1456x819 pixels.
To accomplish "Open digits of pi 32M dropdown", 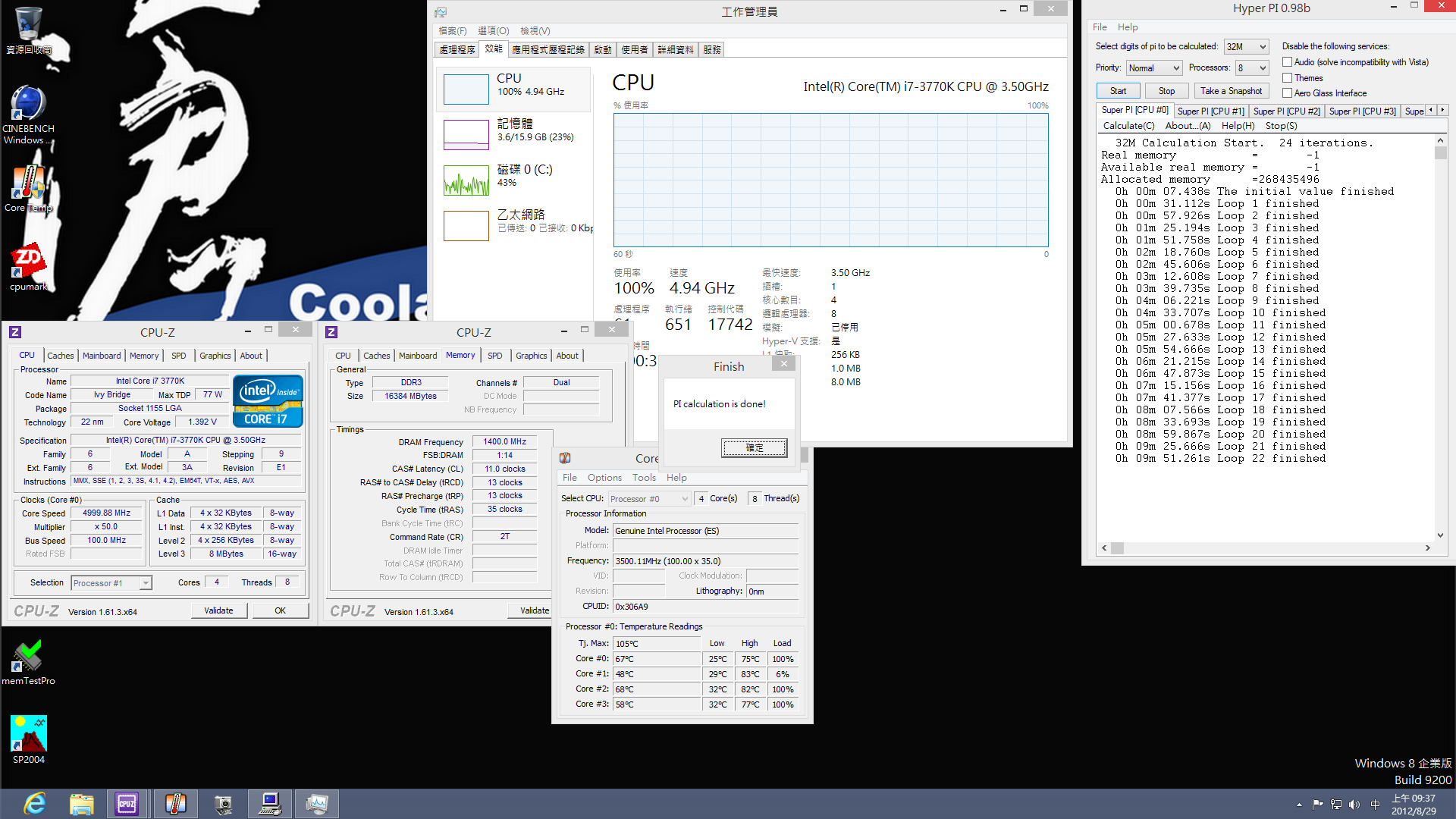I will [x=1246, y=46].
